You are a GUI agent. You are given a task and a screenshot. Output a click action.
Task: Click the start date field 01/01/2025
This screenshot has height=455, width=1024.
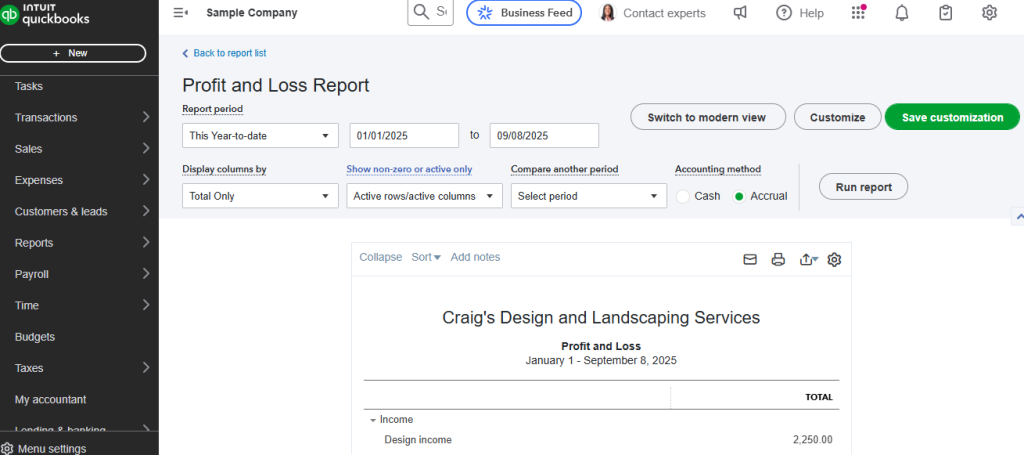click(x=404, y=136)
